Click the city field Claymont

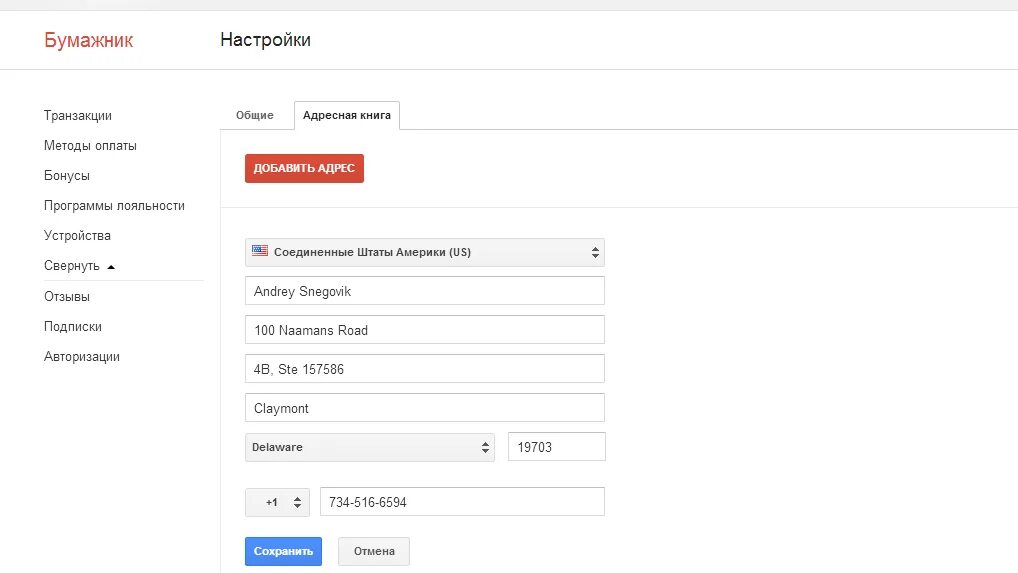coord(424,408)
